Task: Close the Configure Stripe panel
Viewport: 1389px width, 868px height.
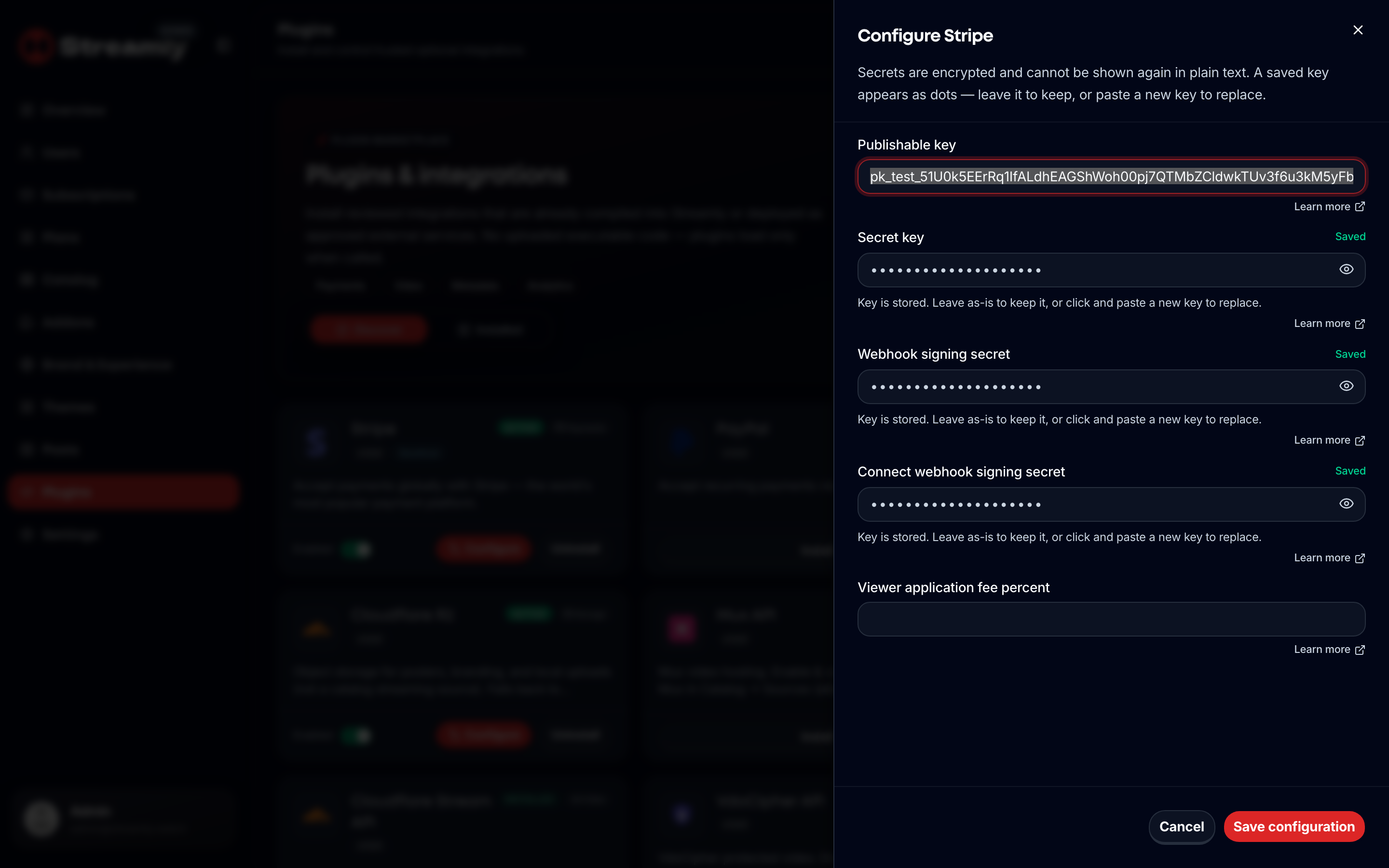Action: tap(1358, 30)
